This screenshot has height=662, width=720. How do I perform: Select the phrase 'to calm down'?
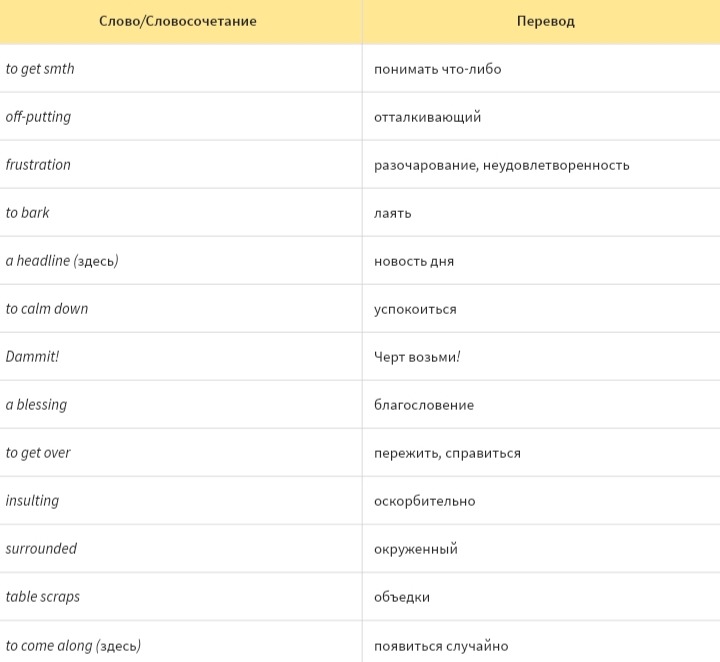pyautogui.click(x=47, y=309)
